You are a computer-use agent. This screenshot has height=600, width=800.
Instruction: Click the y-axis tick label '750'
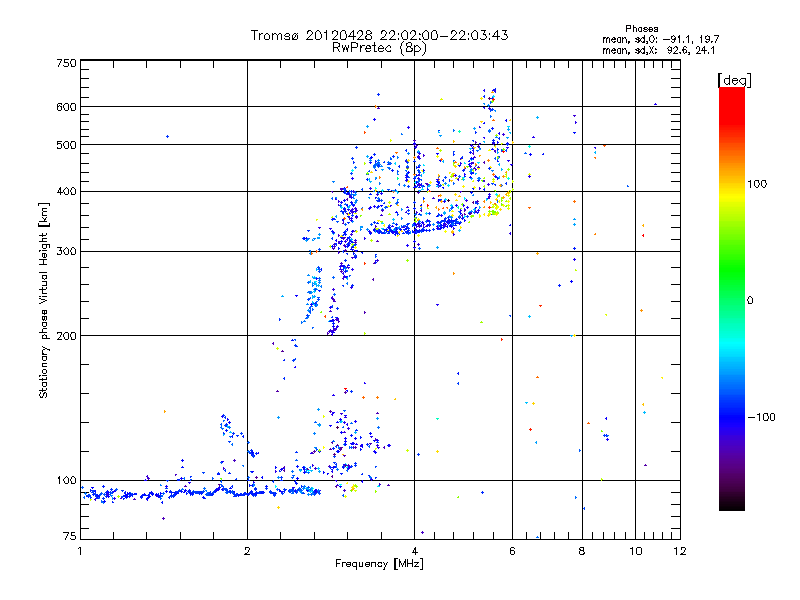pos(67,63)
